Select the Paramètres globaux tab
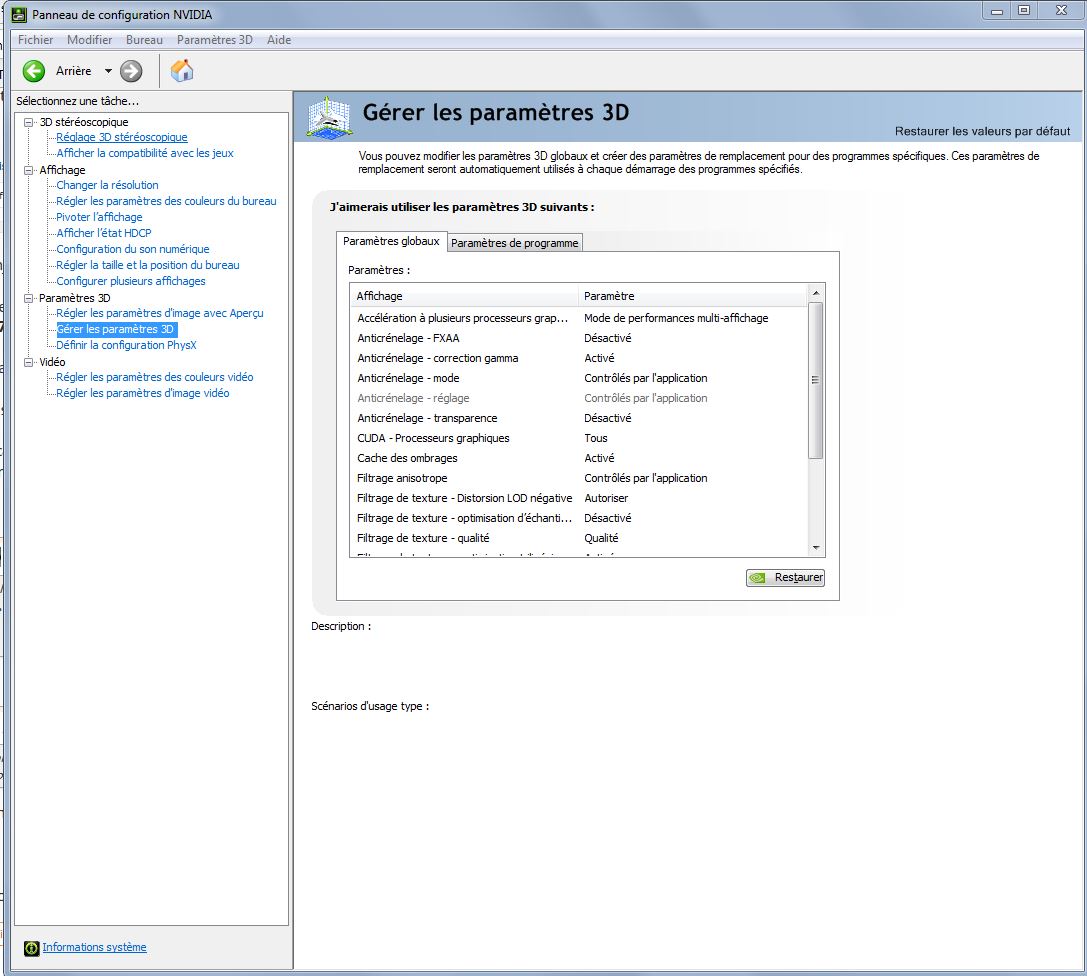The height and width of the screenshot is (976, 1087). pyautogui.click(x=391, y=241)
